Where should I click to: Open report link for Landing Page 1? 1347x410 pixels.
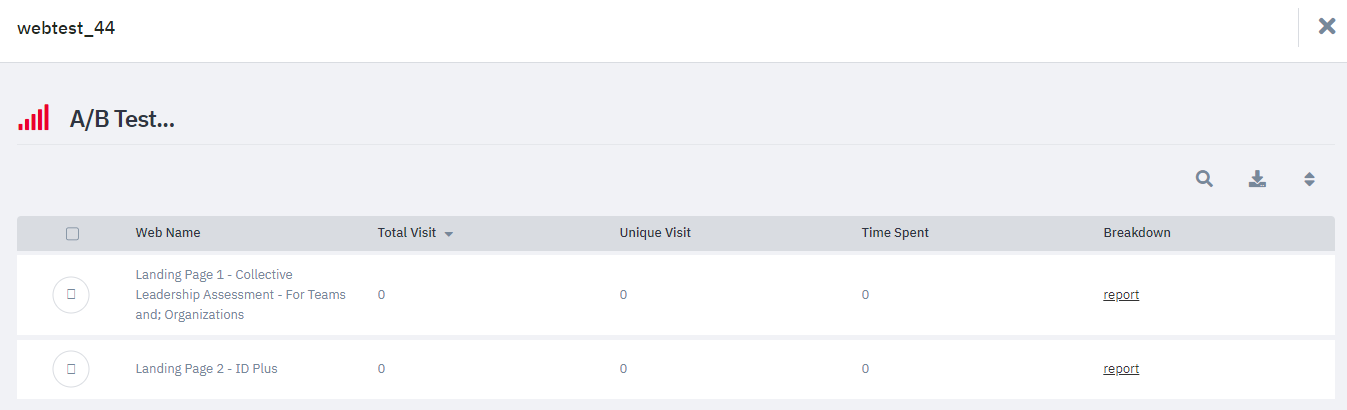pyautogui.click(x=1121, y=295)
